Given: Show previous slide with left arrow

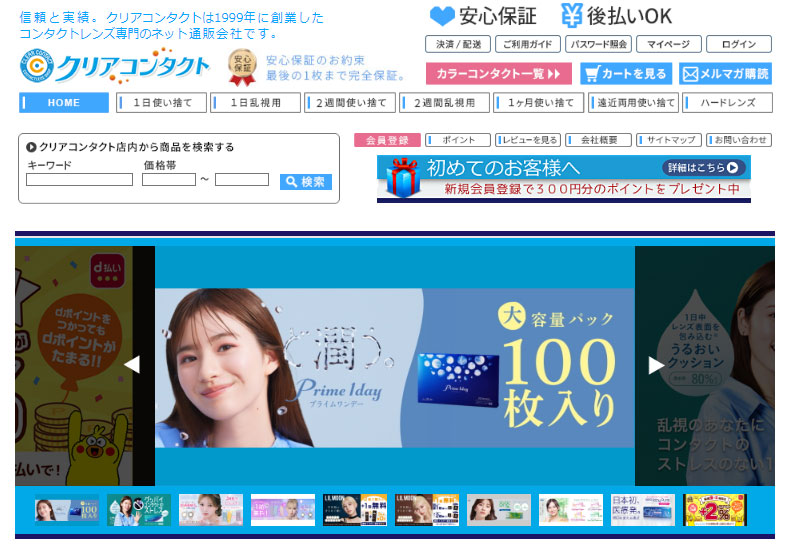Looking at the screenshot, I should 132,365.
